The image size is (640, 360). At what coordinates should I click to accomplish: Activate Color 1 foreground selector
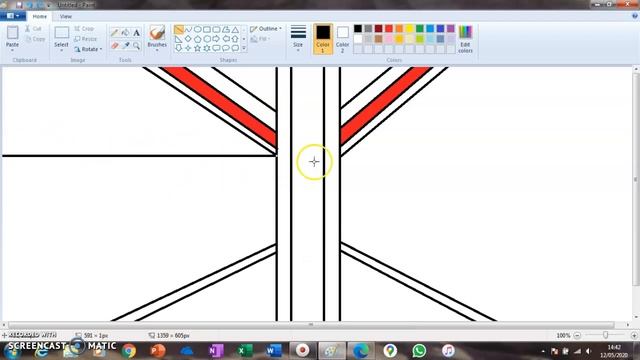coord(323,39)
